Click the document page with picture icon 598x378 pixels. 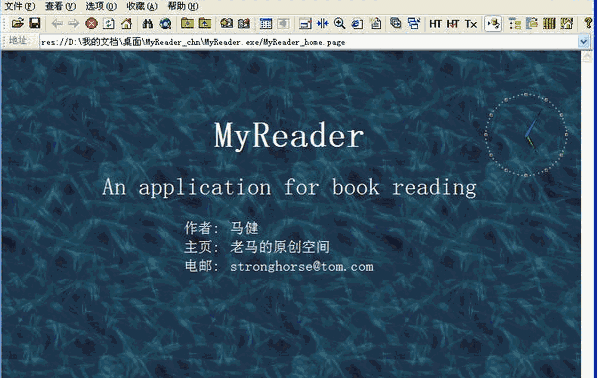[x=376, y=24]
